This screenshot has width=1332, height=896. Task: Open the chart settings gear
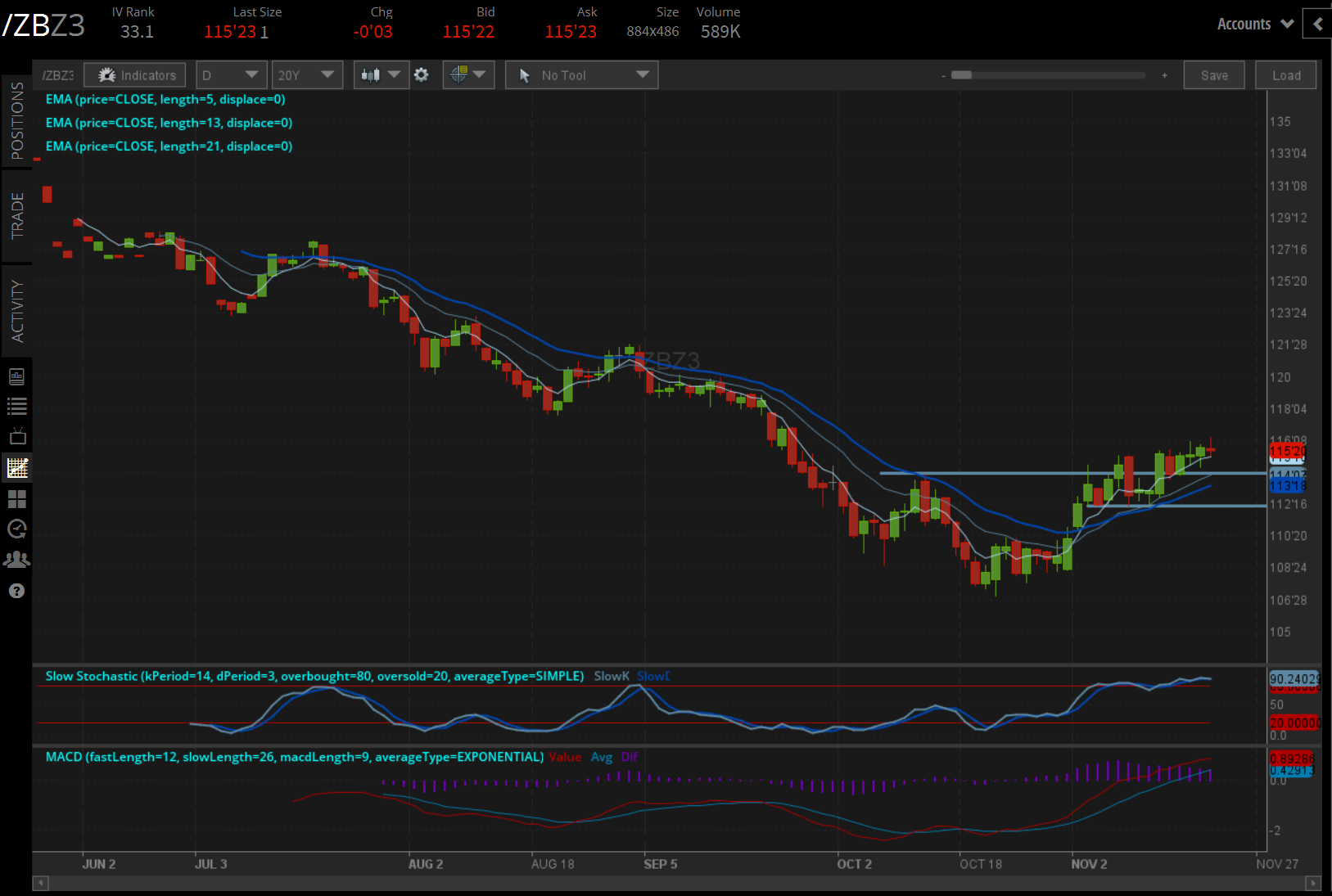(x=421, y=75)
